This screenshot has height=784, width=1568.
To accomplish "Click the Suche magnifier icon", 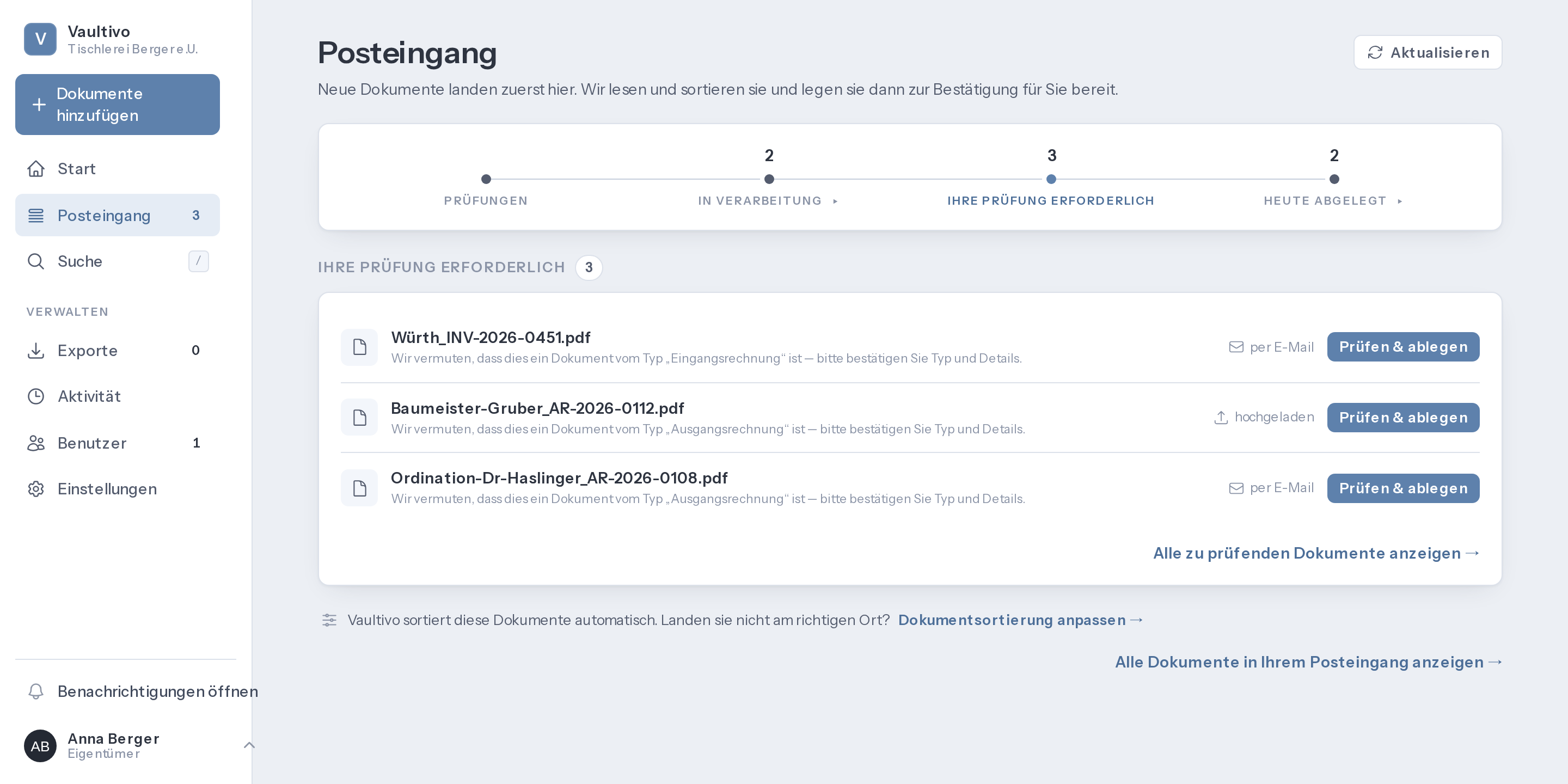I will [x=36, y=261].
